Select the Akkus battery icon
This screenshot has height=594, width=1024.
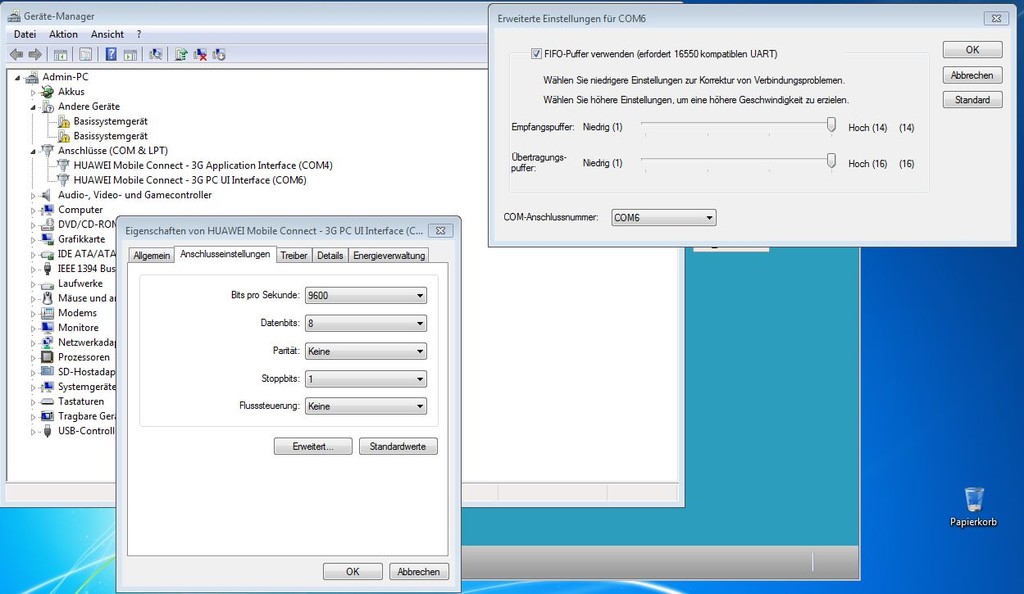(x=48, y=92)
